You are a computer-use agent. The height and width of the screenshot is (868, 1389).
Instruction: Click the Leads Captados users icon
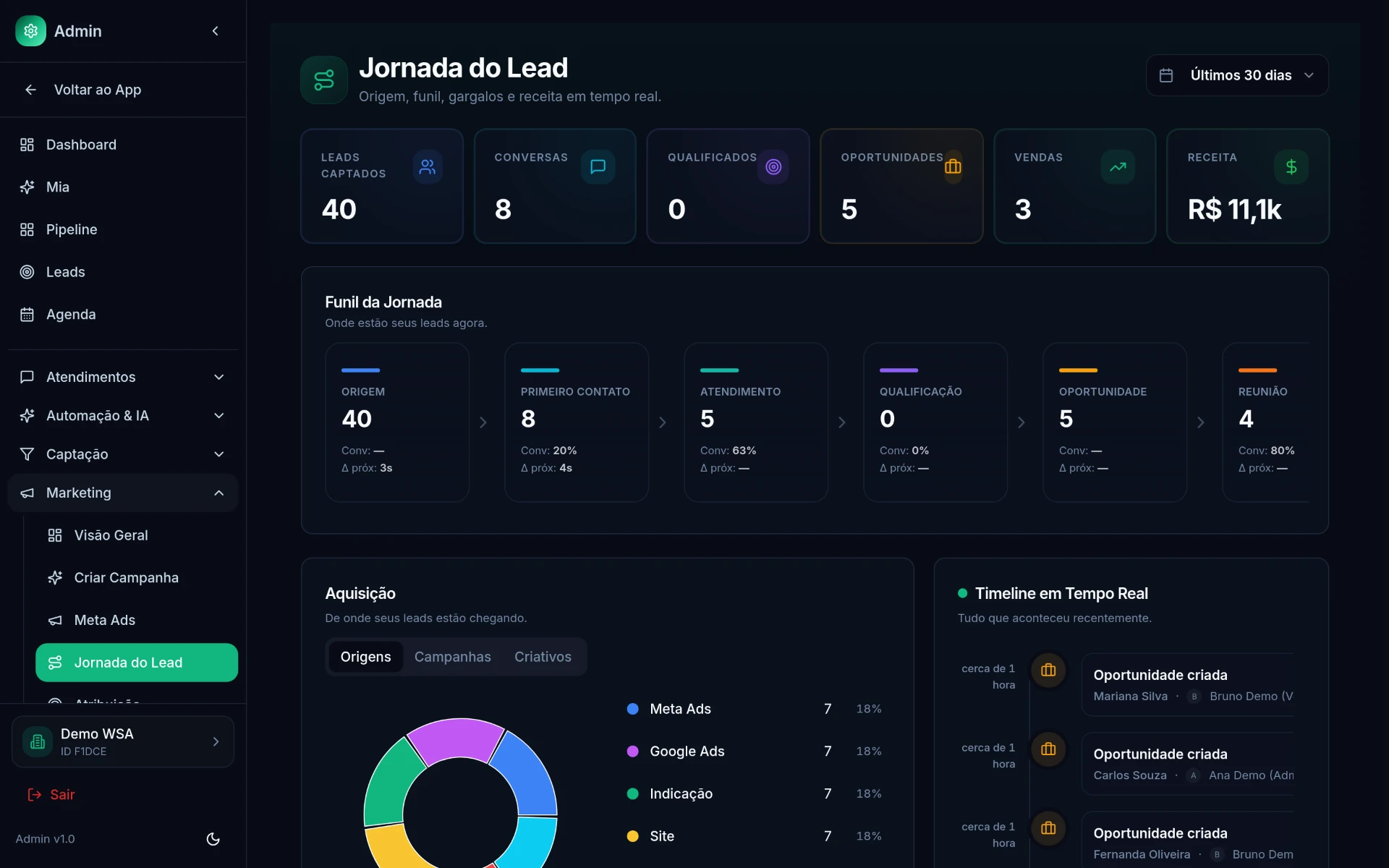click(428, 167)
